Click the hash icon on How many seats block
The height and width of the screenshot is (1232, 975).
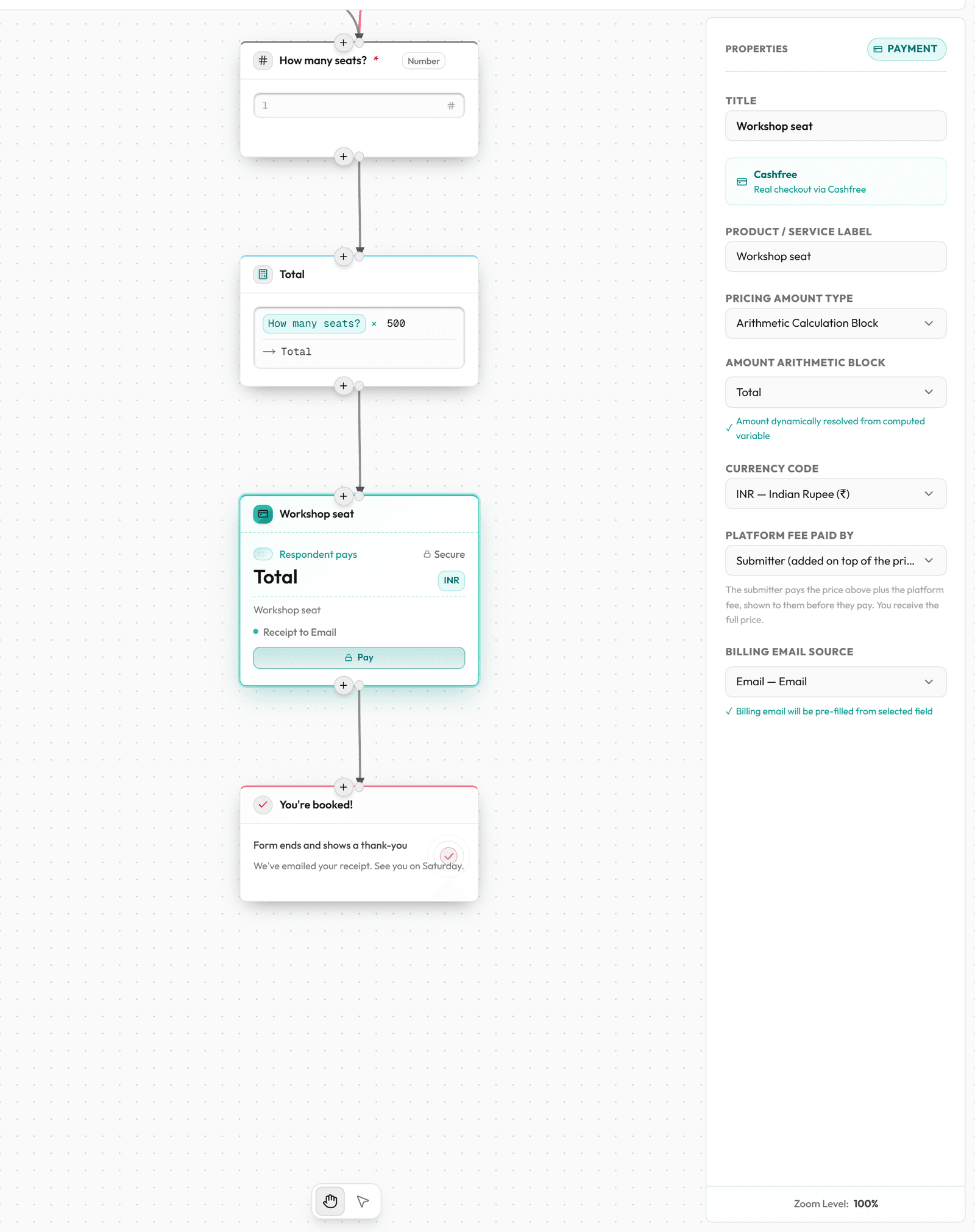pos(263,60)
